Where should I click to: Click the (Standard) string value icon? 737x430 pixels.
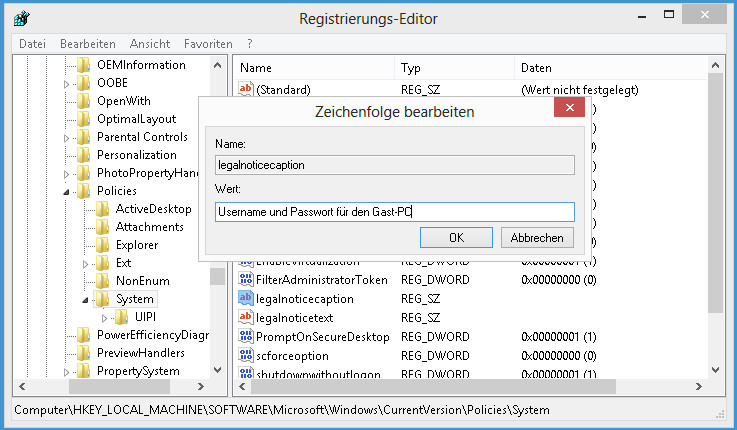click(245, 89)
